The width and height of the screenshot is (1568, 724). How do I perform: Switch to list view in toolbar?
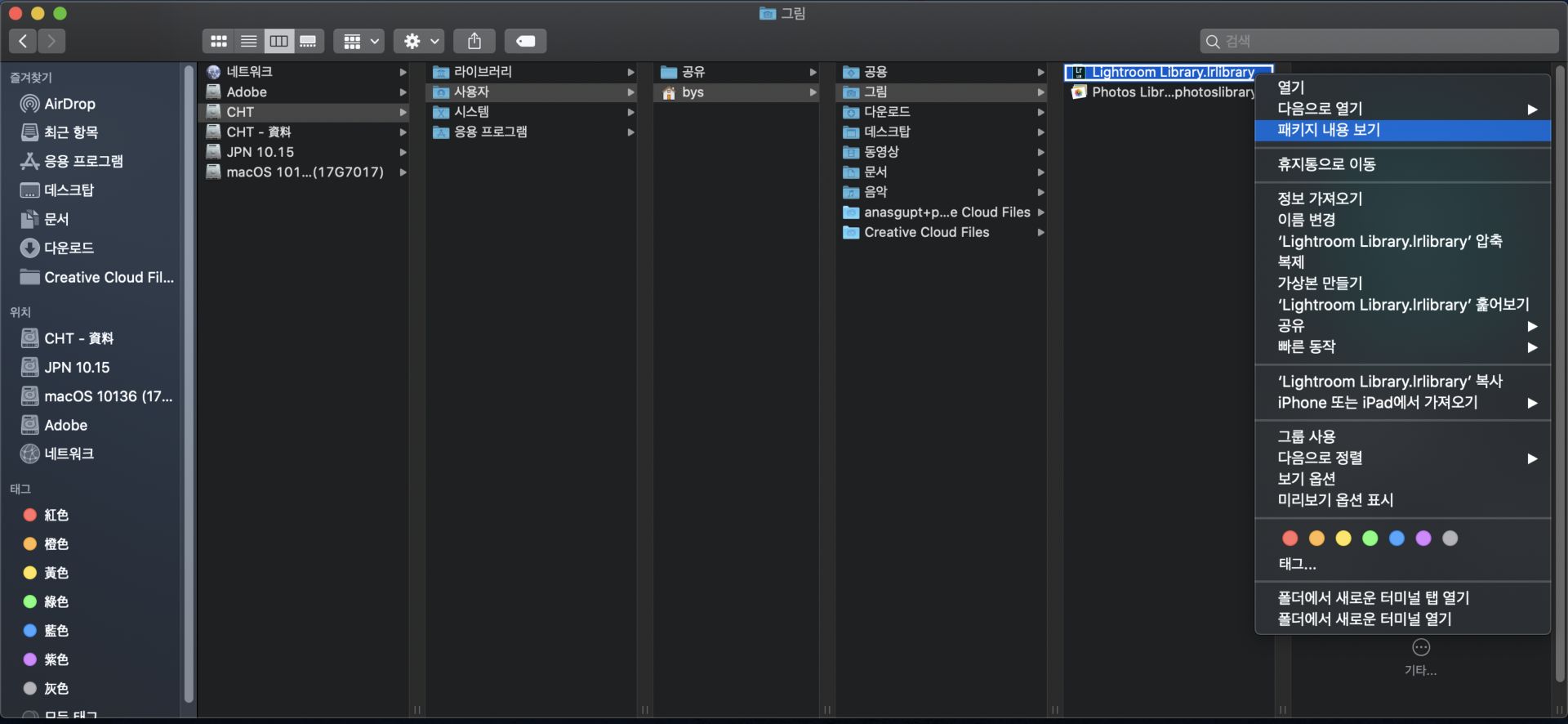(248, 41)
